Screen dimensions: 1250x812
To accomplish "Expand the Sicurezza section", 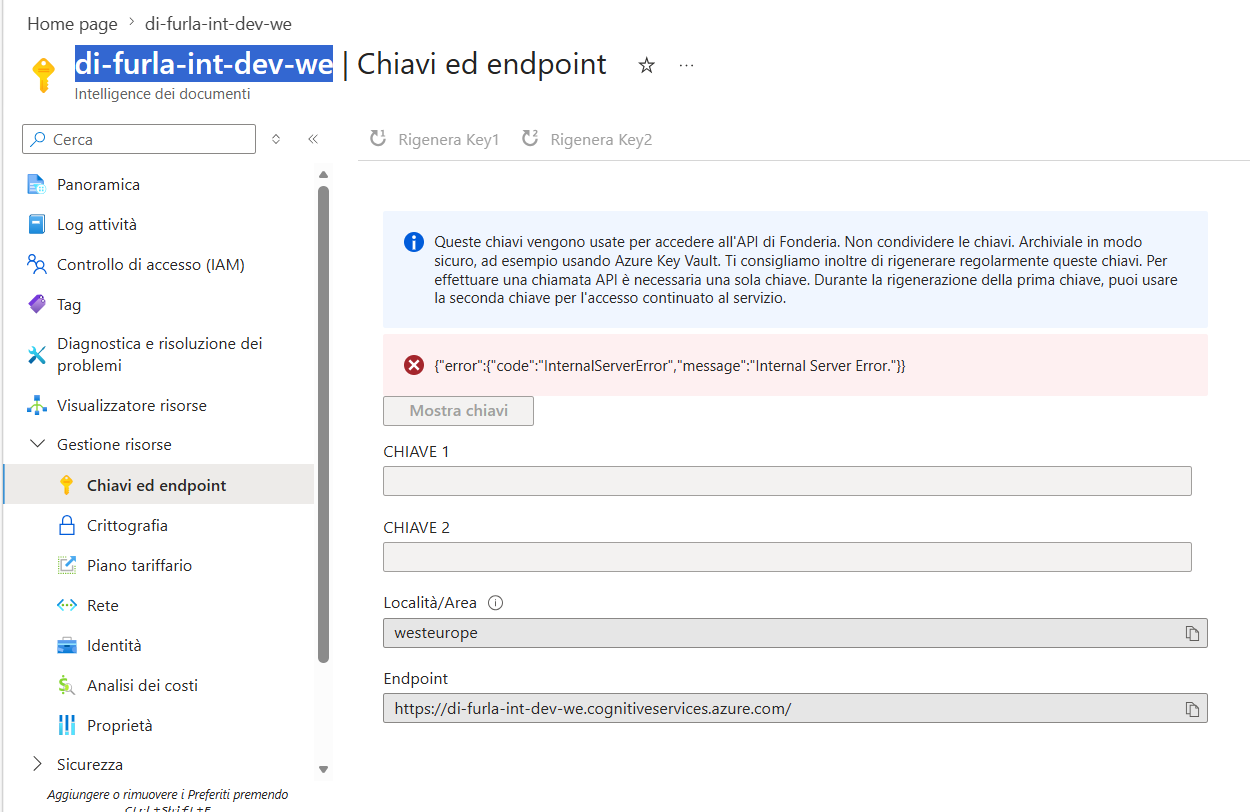I will (38, 764).
